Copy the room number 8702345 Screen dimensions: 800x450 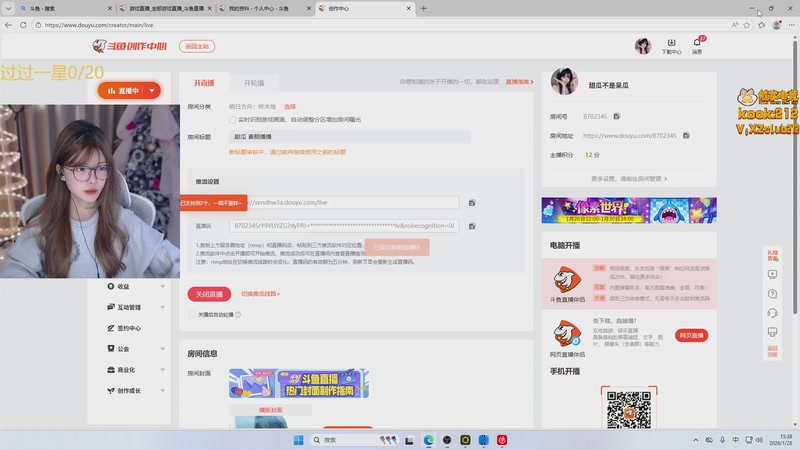click(616, 116)
